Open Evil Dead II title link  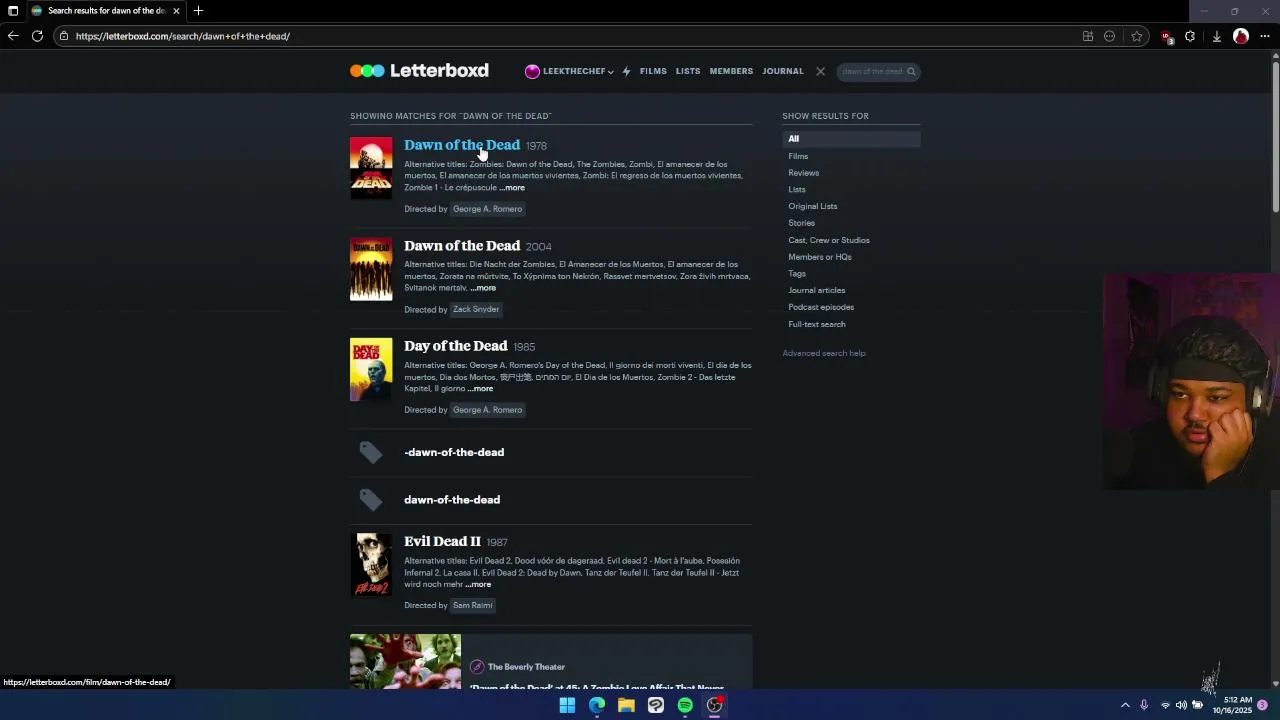(x=442, y=542)
